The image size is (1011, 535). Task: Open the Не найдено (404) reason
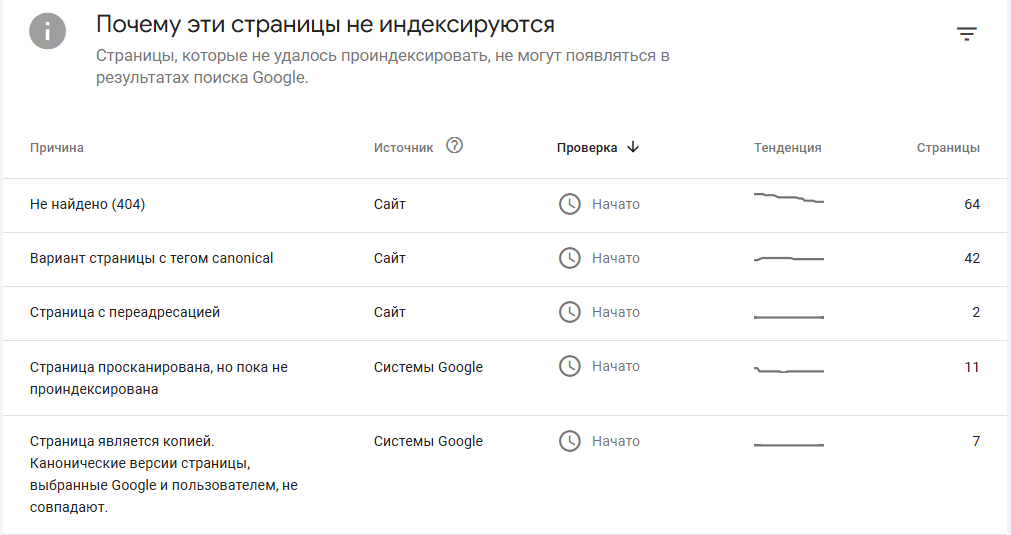[87, 204]
